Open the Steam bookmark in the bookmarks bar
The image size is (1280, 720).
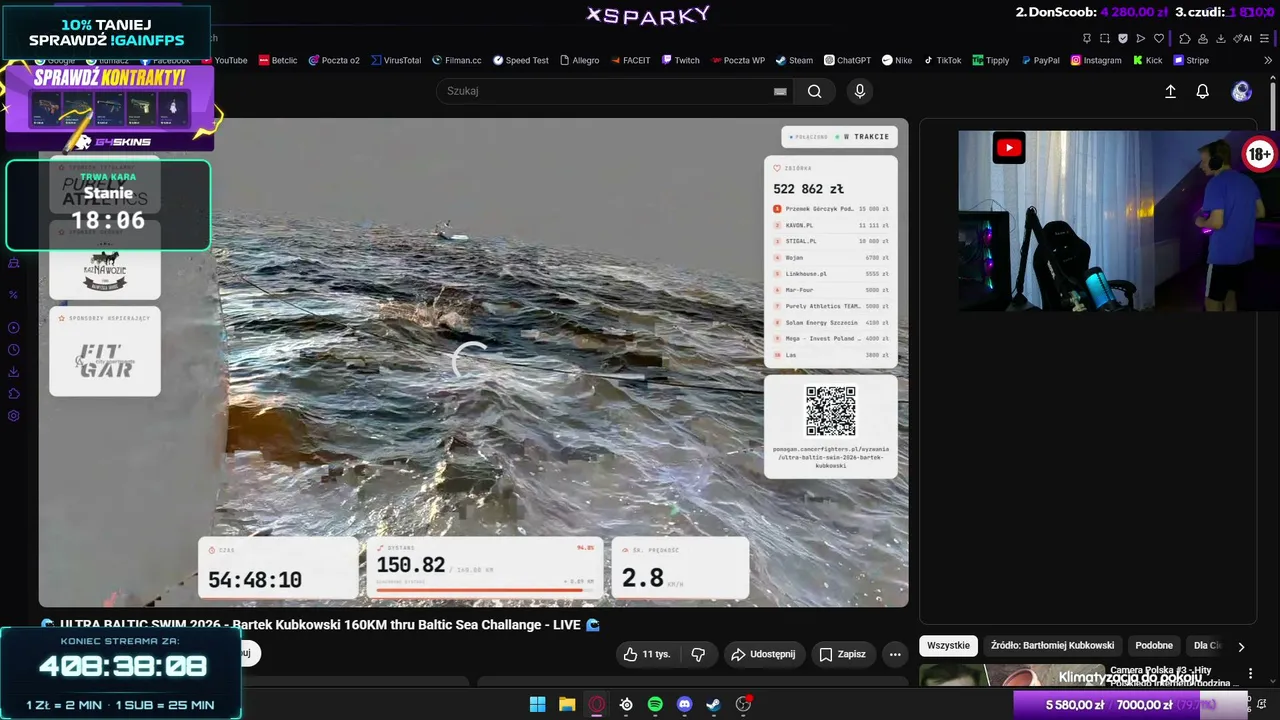click(794, 60)
